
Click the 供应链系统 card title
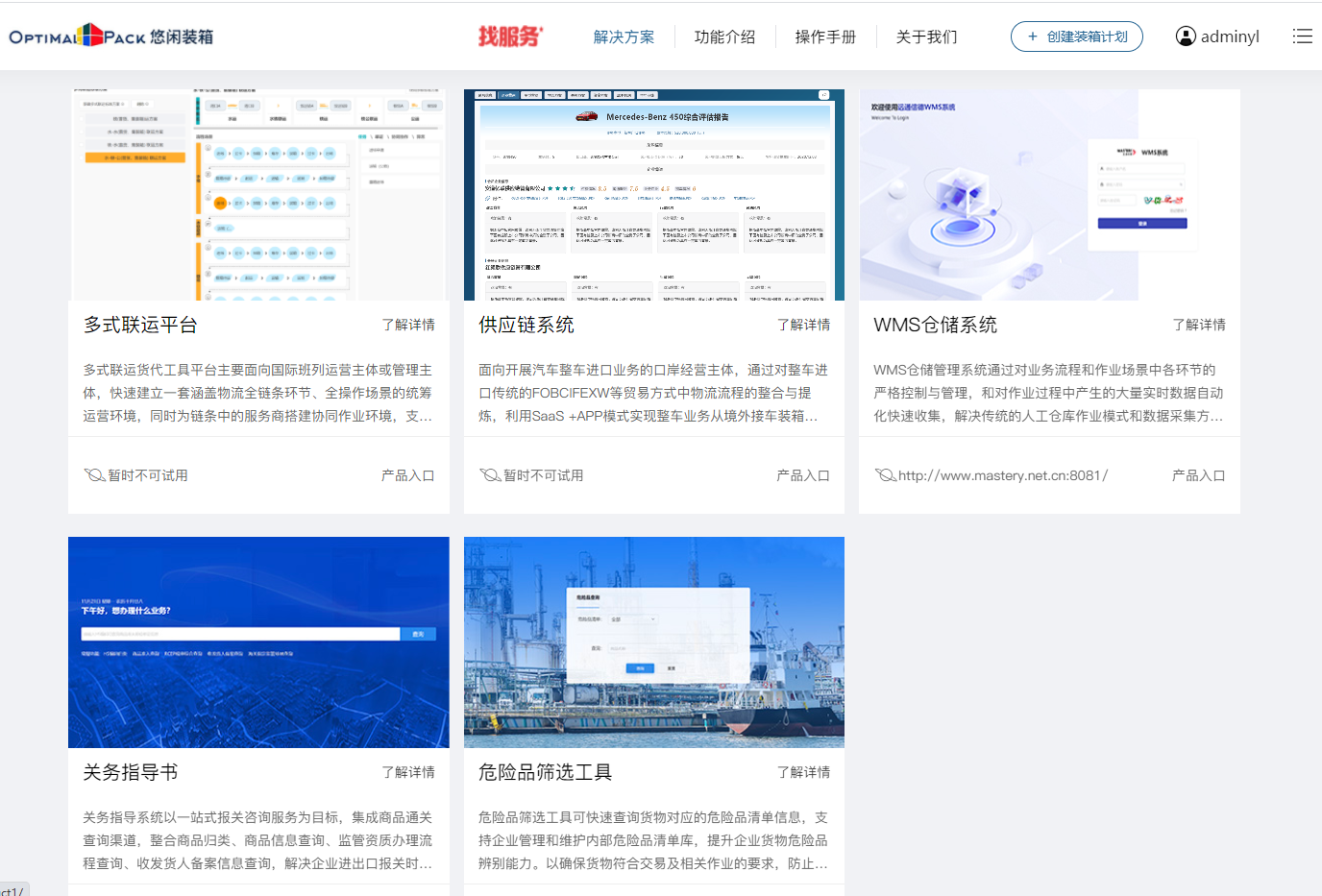[526, 325]
